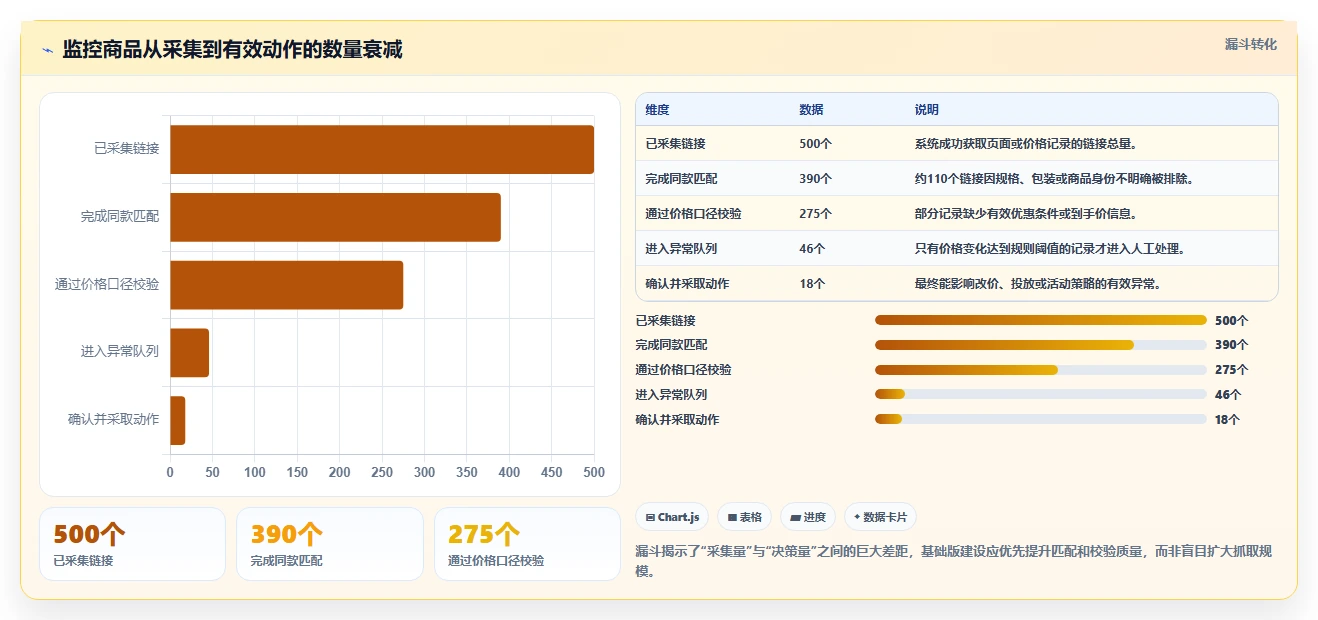Click the description starting 部分记录缺少有效优惠

pyautogui.click(x=1026, y=214)
